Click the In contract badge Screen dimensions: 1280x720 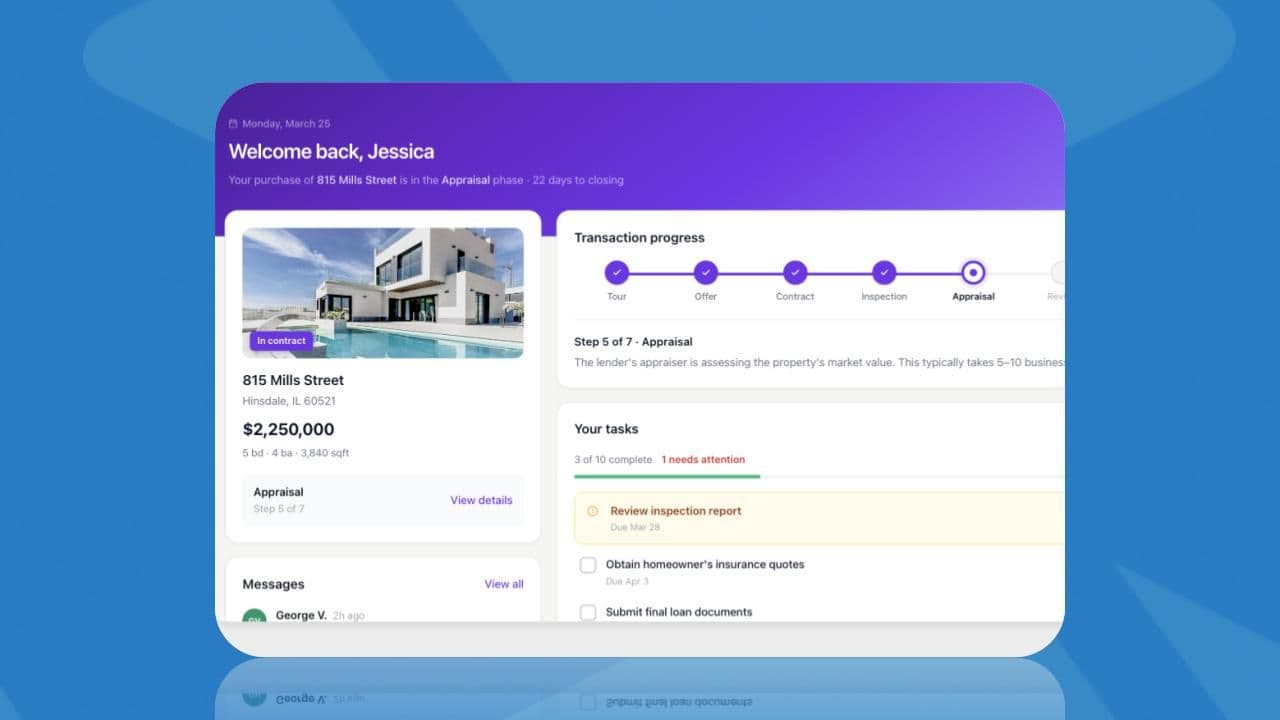coord(281,341)
